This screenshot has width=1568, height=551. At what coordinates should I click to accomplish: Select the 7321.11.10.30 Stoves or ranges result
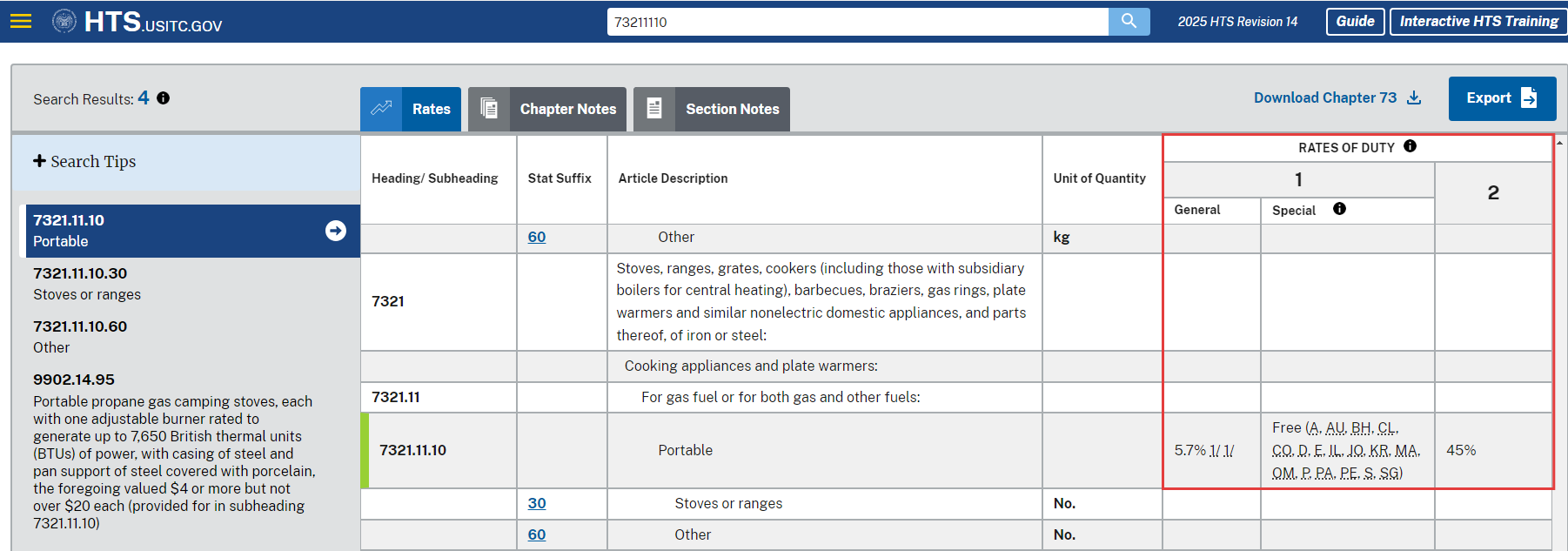87,284
